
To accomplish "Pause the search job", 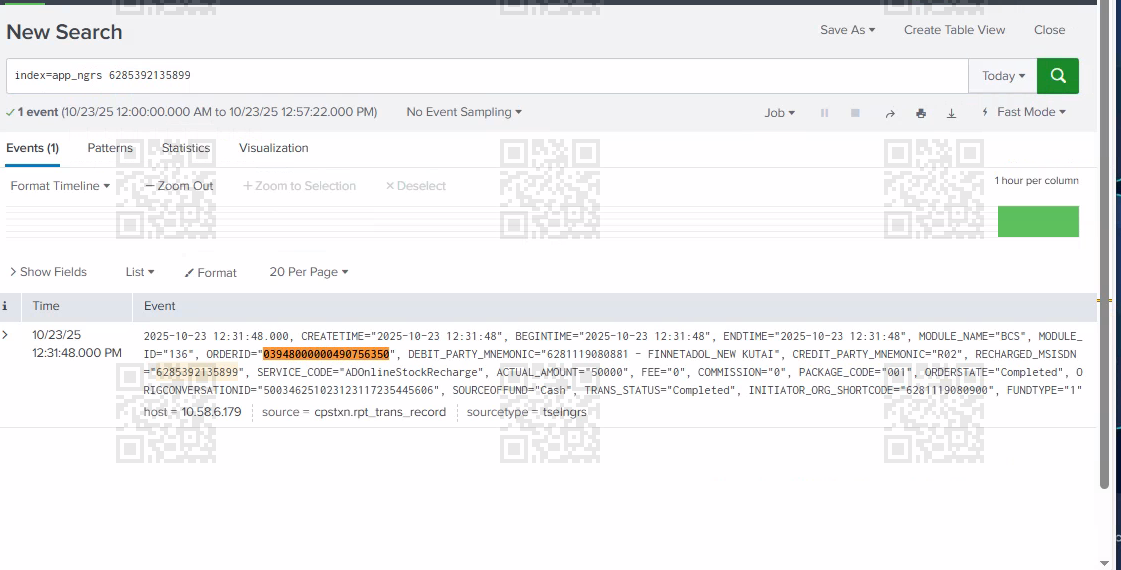I will click(824, 113).
